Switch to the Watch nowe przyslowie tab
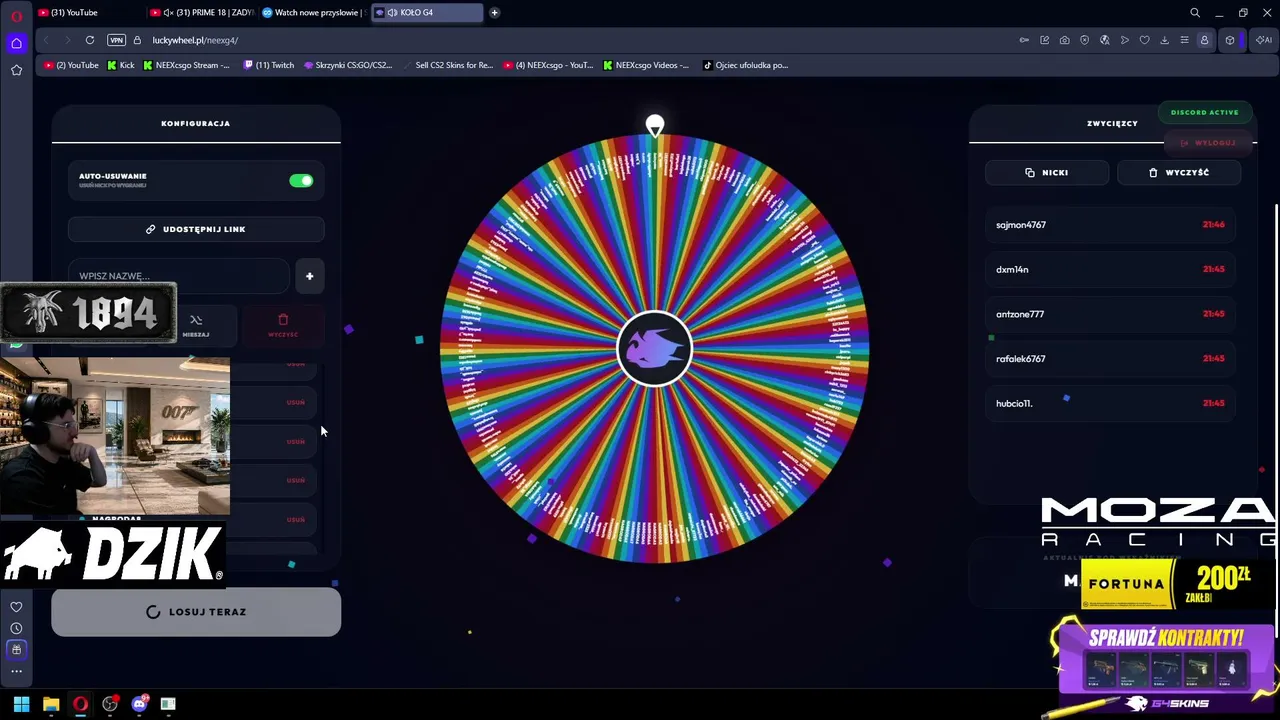 (x=313, y=13)
